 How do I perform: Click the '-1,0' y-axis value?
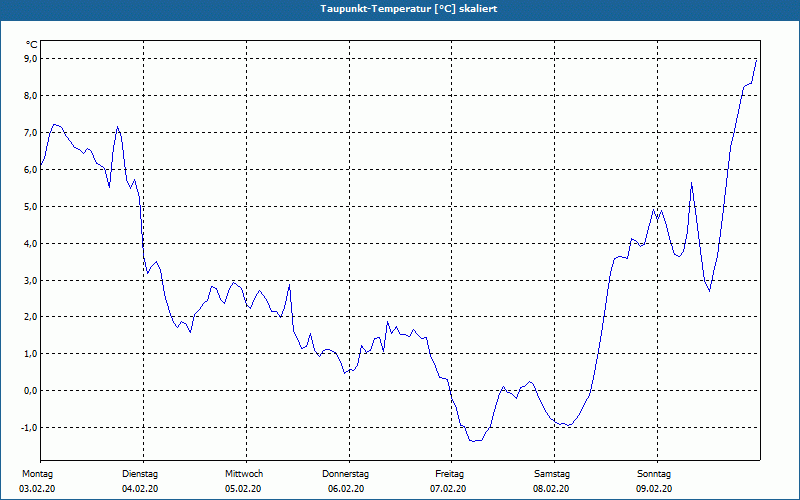29,428
